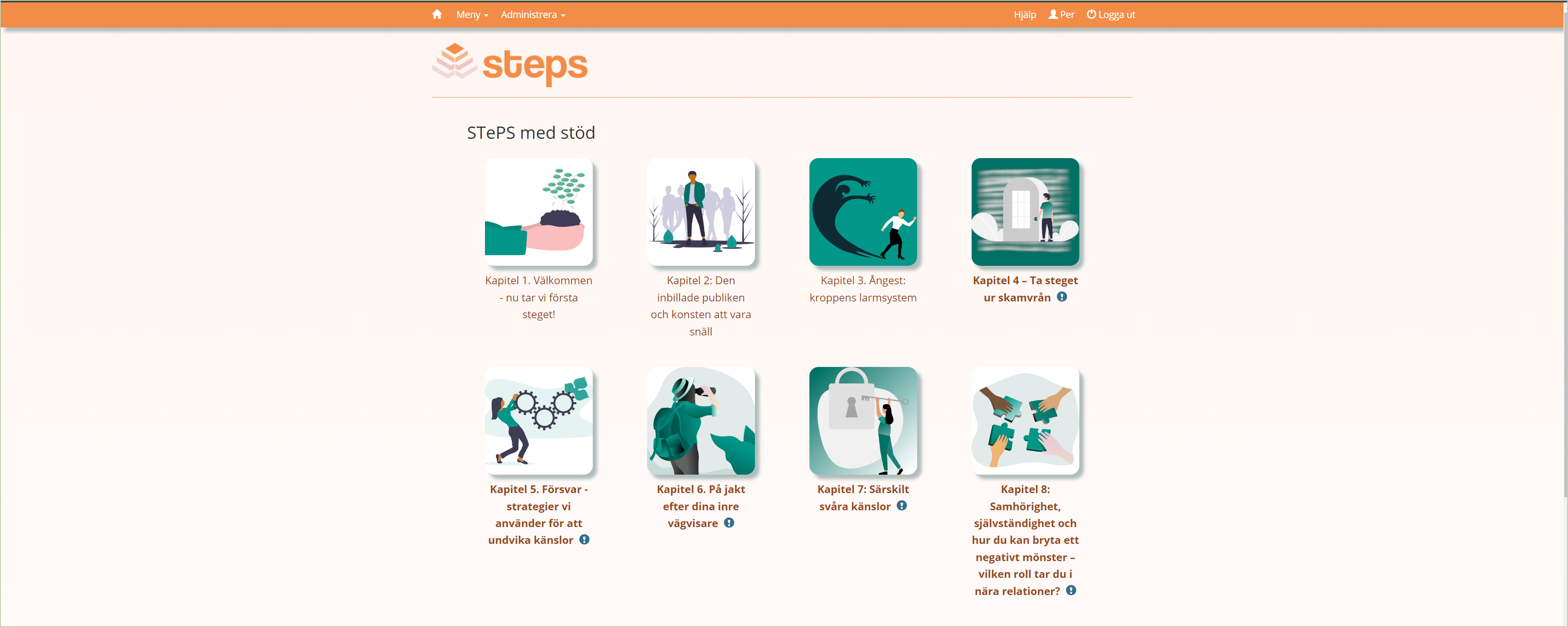Open the Hjälp page
Viewport: 1568px width, 627px height.
point(1024,15)
